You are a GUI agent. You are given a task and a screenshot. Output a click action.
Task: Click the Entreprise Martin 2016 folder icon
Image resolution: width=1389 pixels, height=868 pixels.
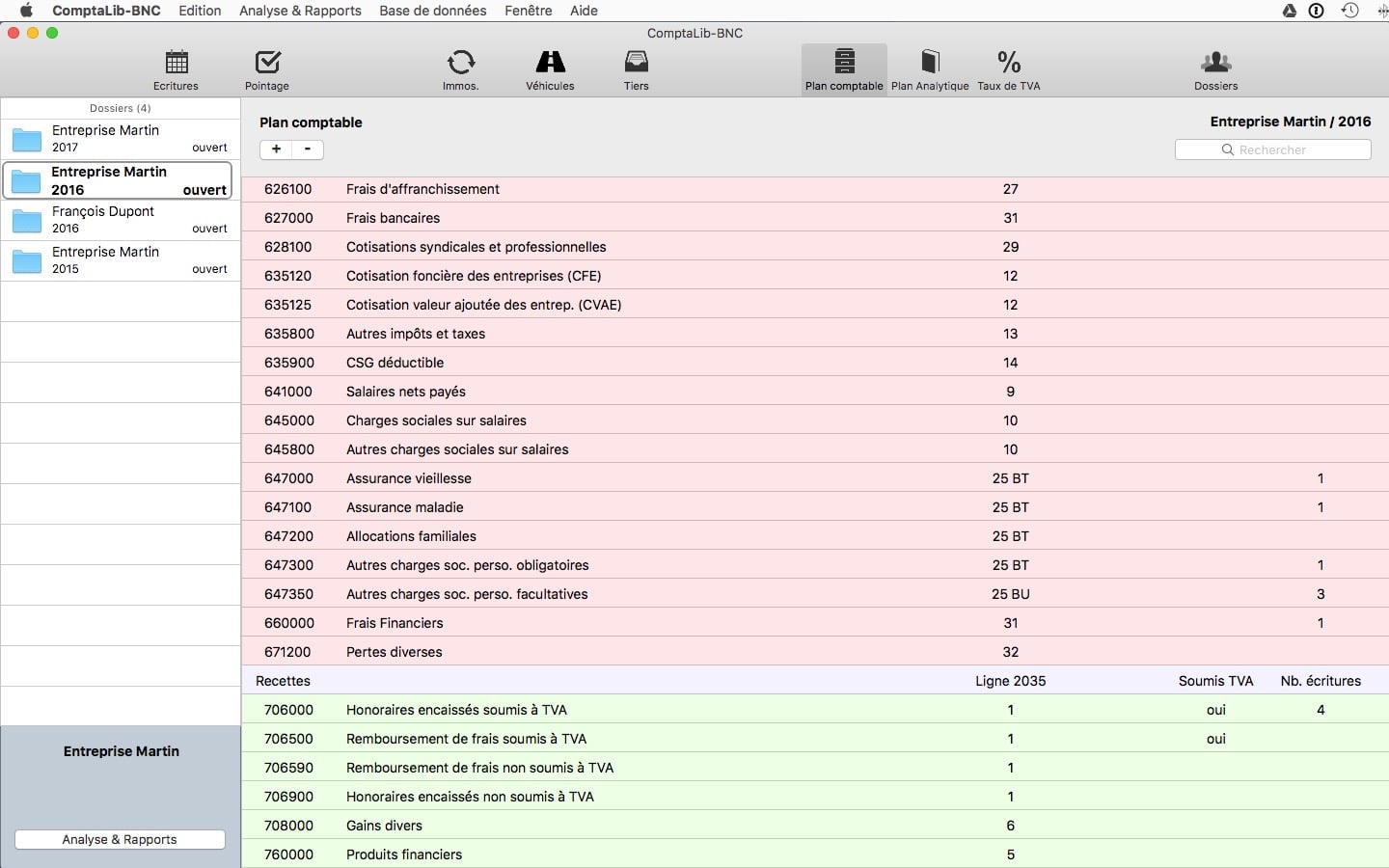pos(27,181)
